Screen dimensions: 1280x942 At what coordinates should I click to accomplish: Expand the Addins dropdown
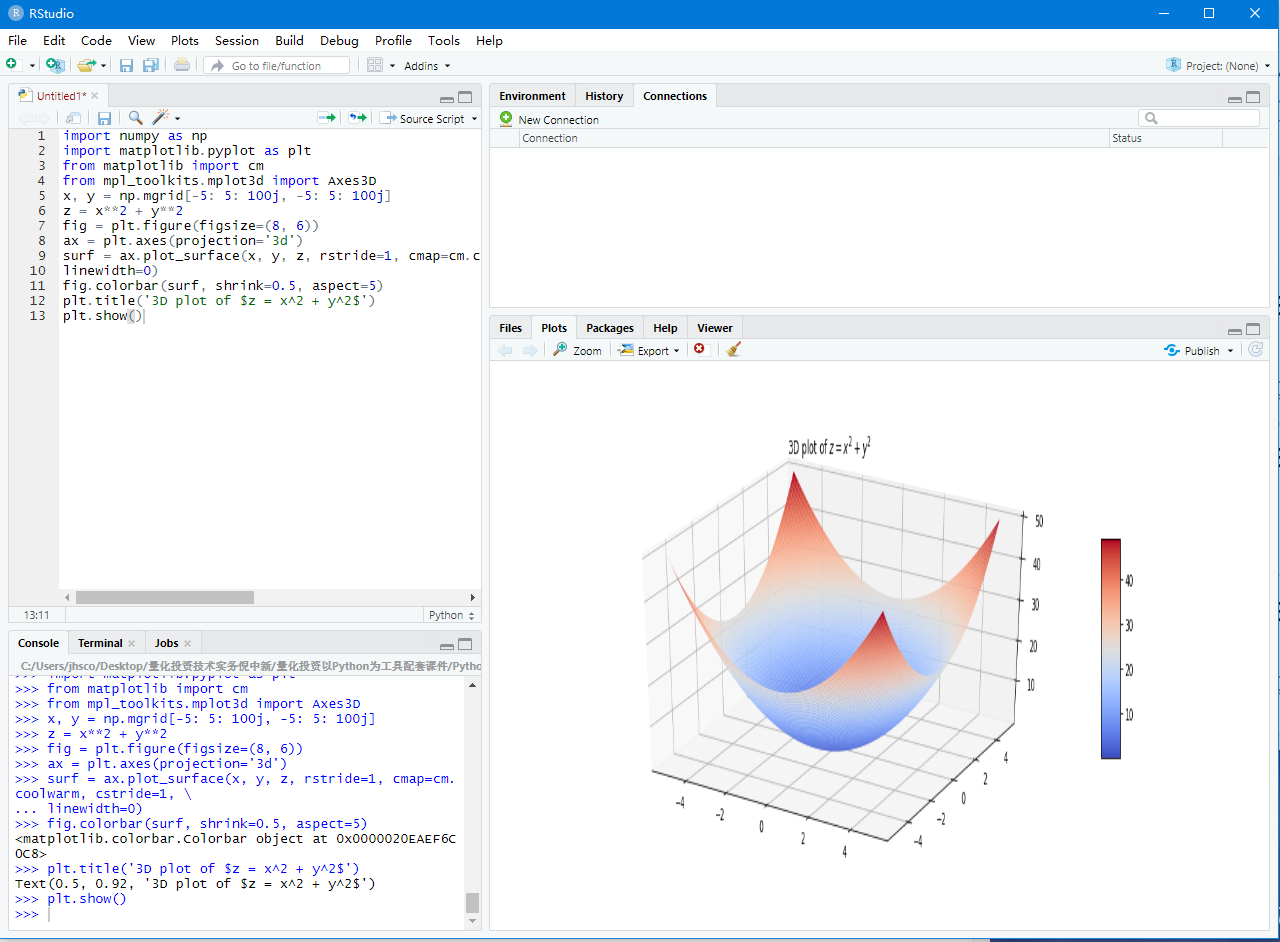pyautogui.click(x=427, y=66)
